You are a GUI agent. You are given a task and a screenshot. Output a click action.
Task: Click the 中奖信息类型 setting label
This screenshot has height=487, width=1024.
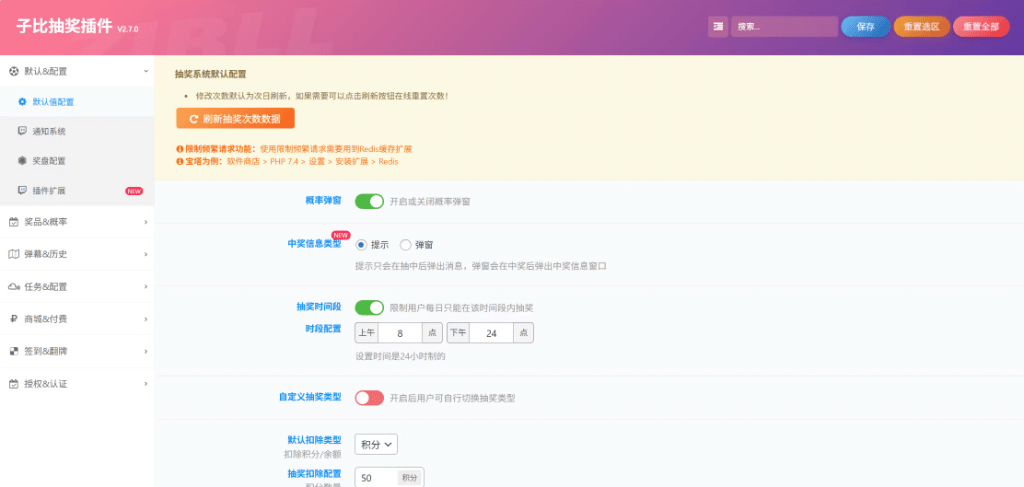coord(314,243)
